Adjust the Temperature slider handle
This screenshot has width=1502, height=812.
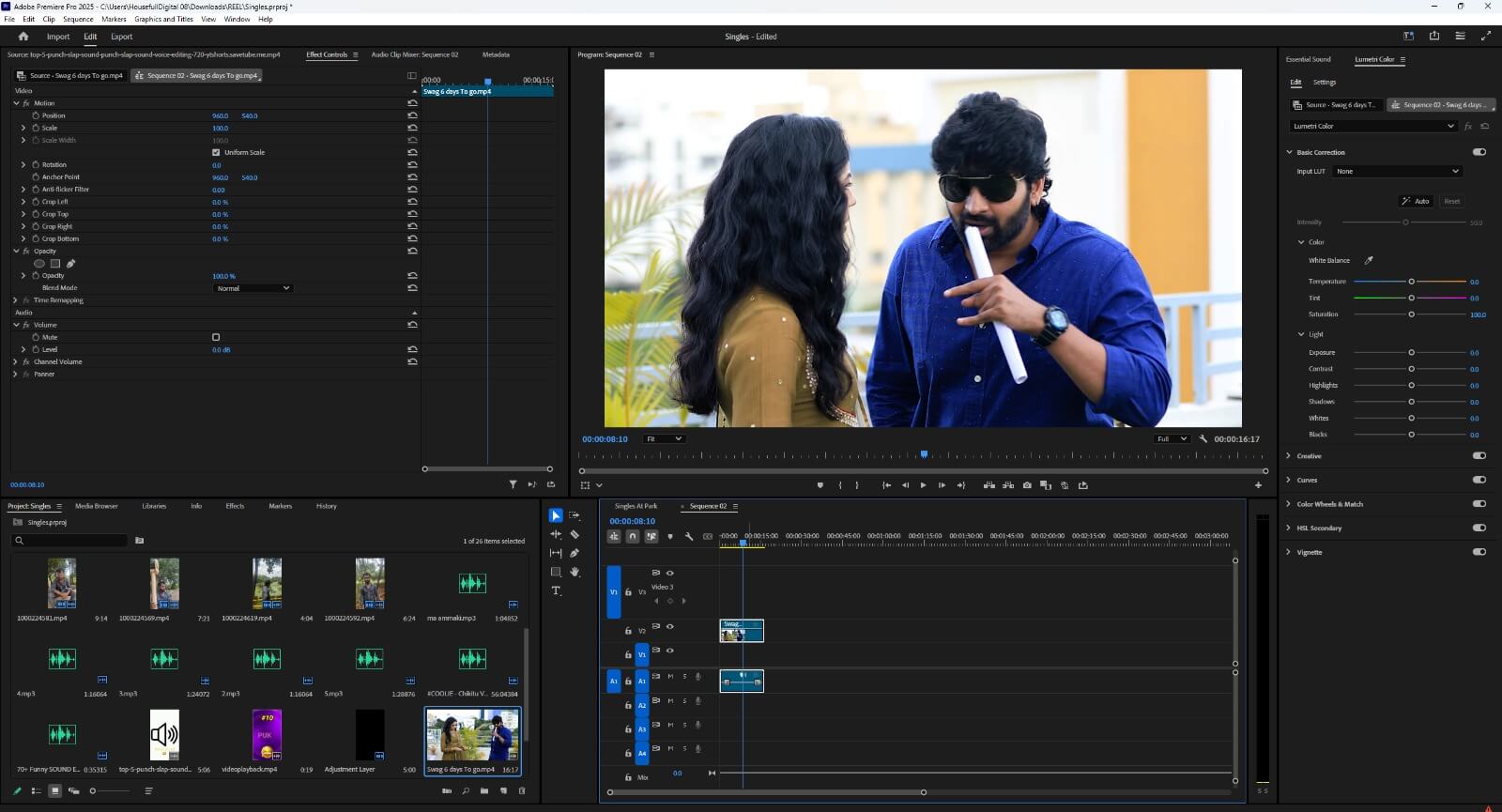pyautogui.click(x=1411, y=282)
